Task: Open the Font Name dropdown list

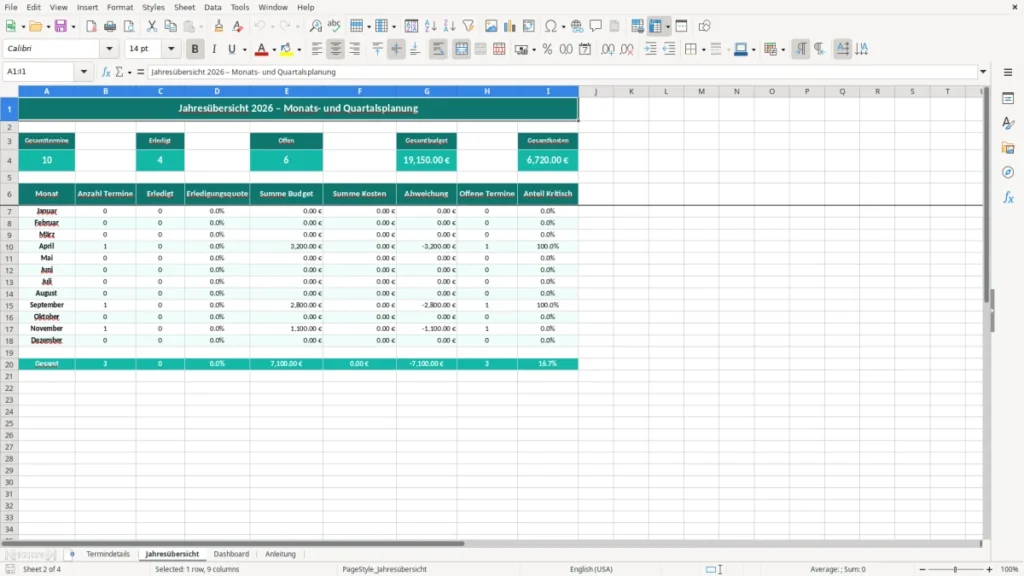Action: pyautogui.click(x=109, y=48)
